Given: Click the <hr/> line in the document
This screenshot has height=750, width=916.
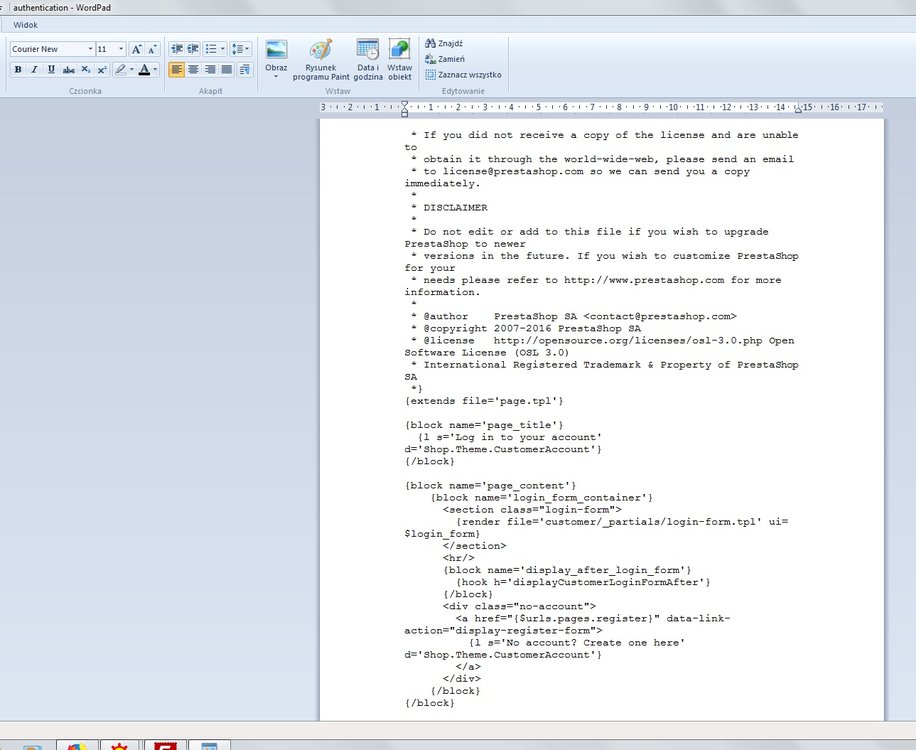Looking at the screenshot, I should [459, 558].
